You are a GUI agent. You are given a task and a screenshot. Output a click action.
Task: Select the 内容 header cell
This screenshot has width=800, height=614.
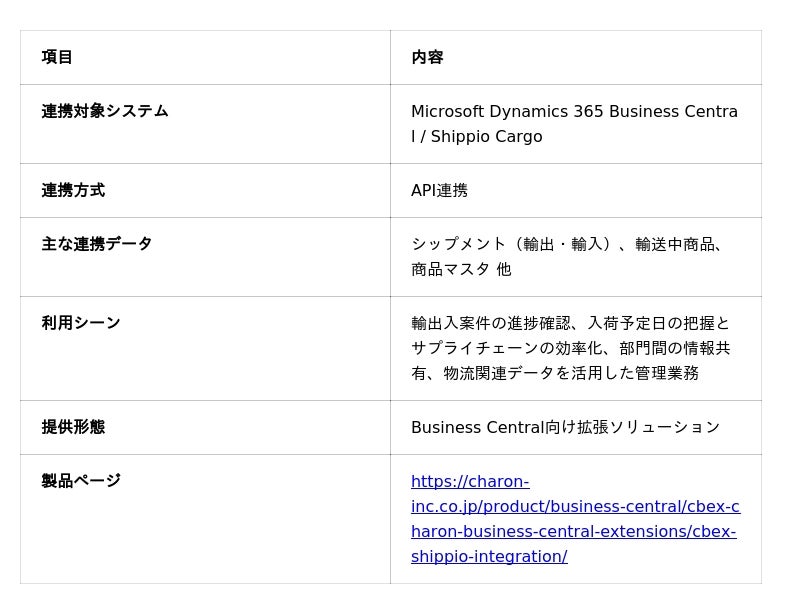coord(576,58)
